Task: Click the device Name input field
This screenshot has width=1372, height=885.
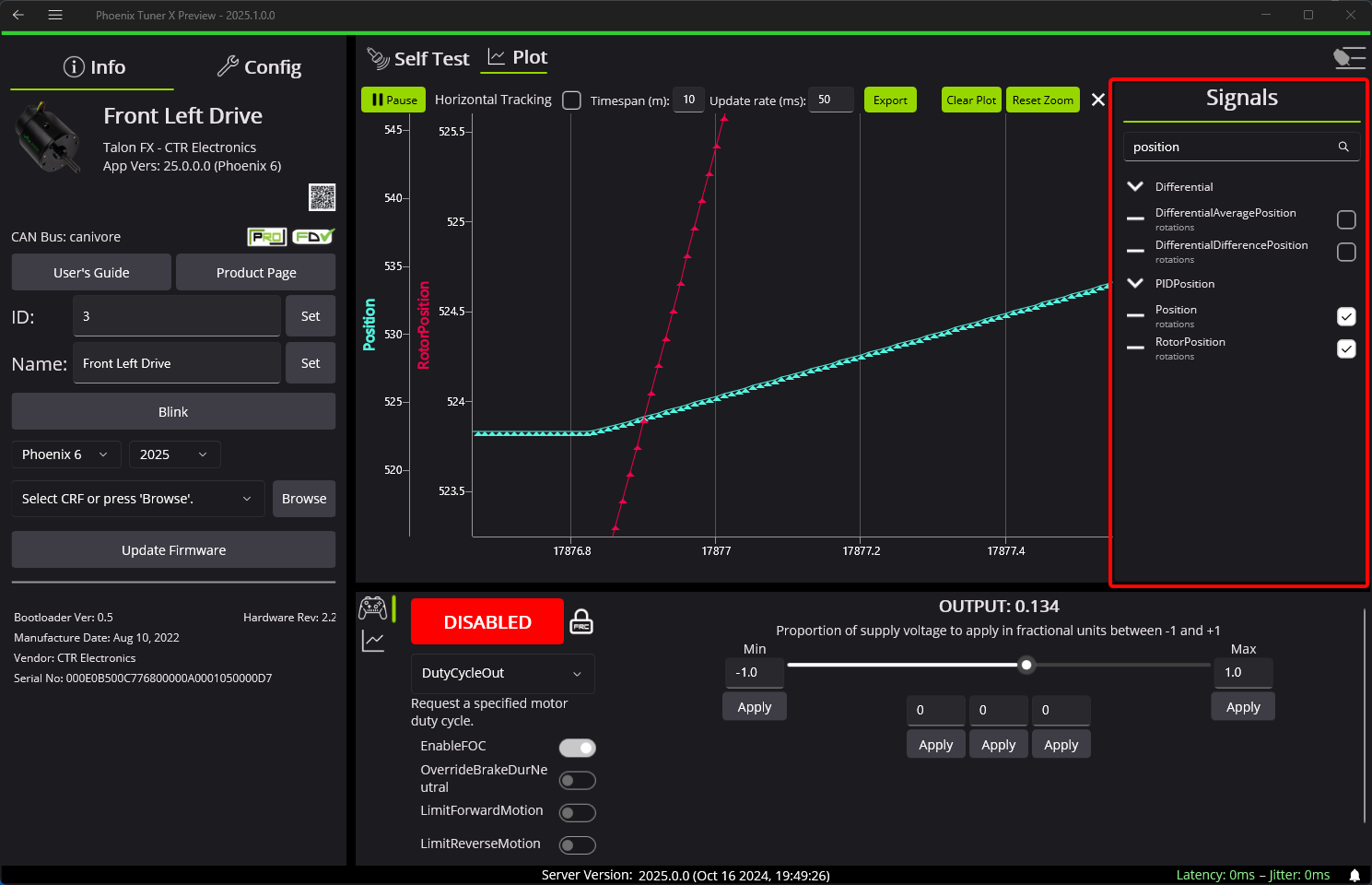Action: pos(177,363)
